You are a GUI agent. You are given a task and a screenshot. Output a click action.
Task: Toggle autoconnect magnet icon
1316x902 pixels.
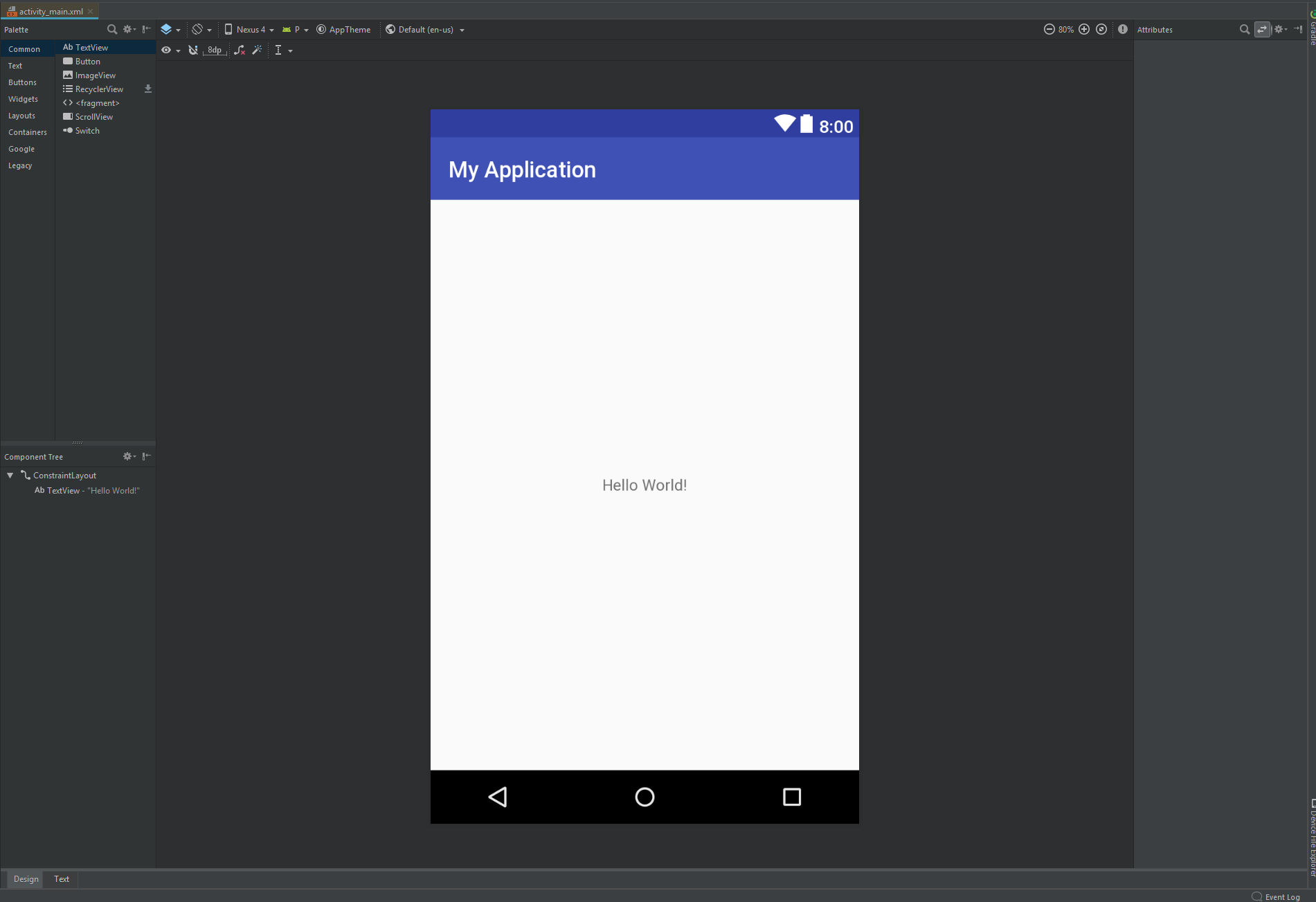(193, 50)
